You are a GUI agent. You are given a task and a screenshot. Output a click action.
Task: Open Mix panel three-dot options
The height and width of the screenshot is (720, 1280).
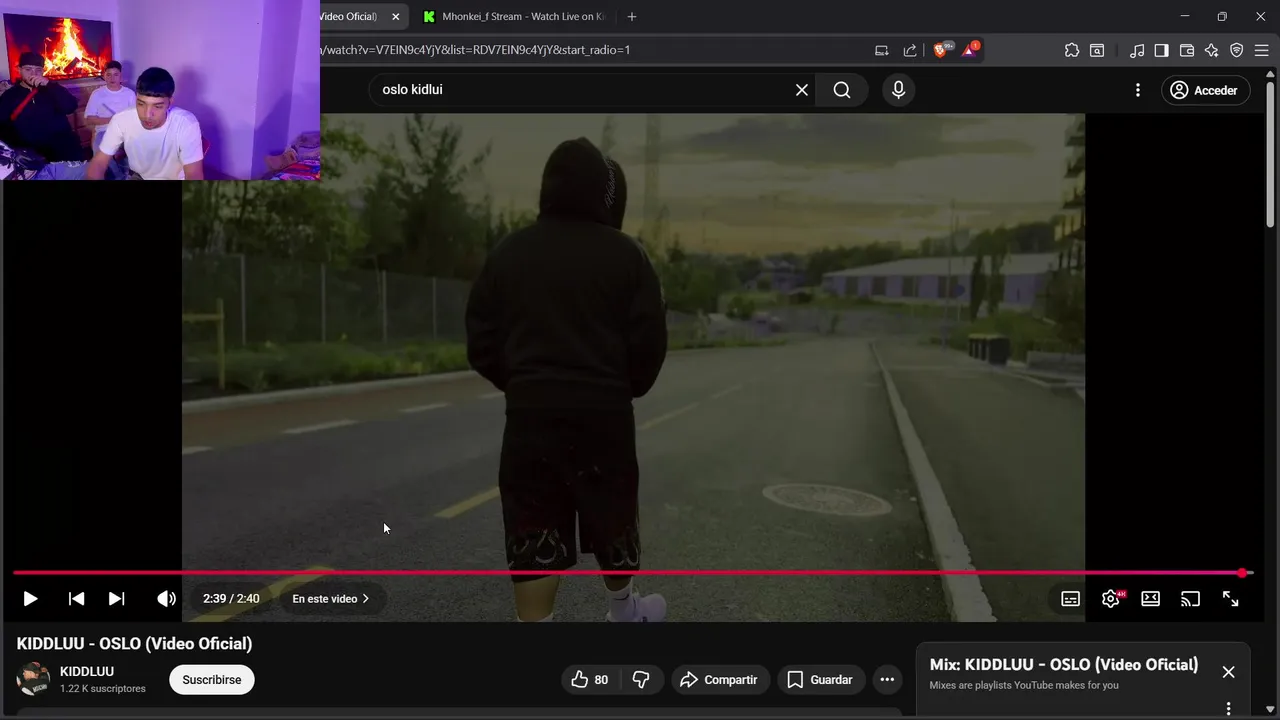click(x=1228, y=709)
